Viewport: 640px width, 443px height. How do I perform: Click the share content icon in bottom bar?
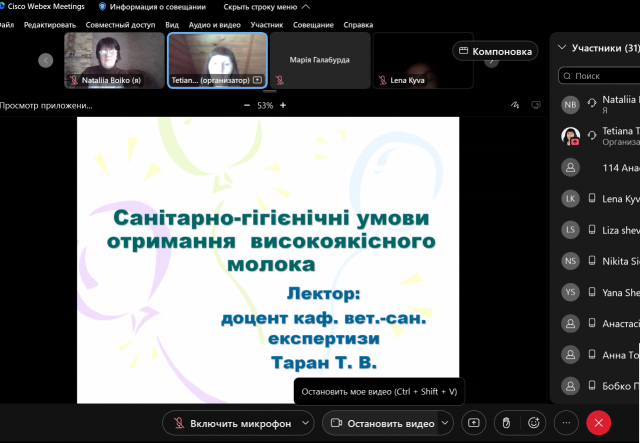click(473, 423)
